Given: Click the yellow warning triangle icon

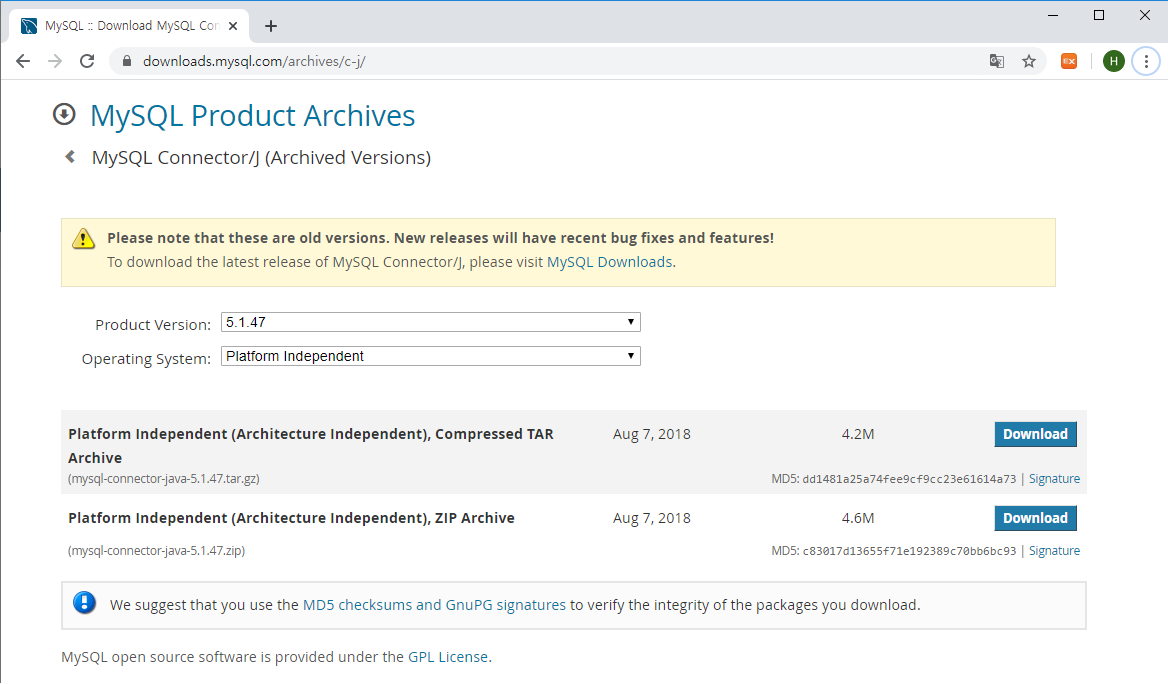Looking at the screenshot, I should 83,238.
